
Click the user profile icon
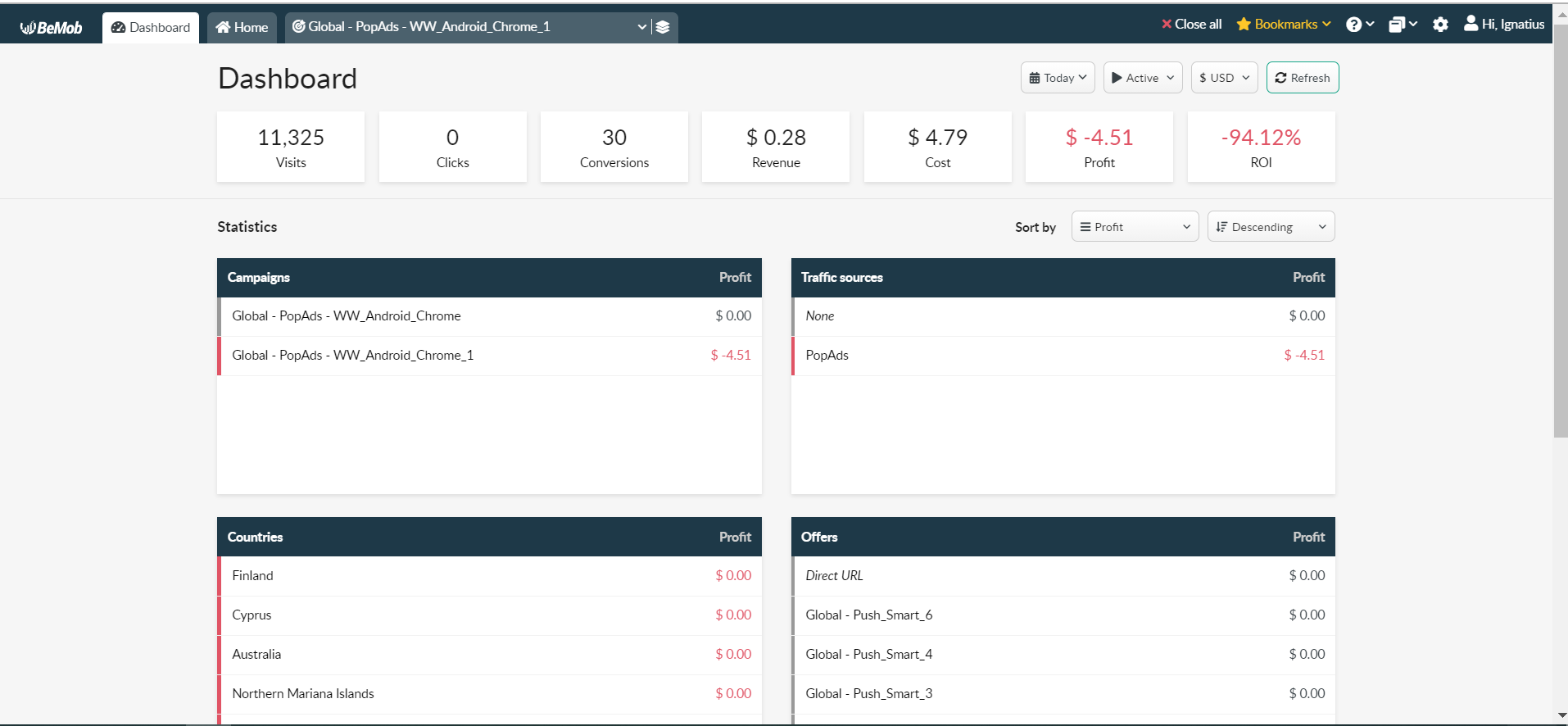pos(1471,24)
